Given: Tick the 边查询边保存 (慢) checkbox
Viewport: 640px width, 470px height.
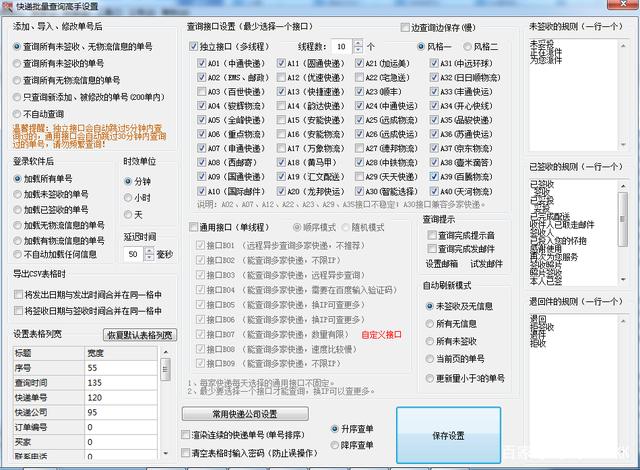Looking at the screenshot, I should [406, 28].
